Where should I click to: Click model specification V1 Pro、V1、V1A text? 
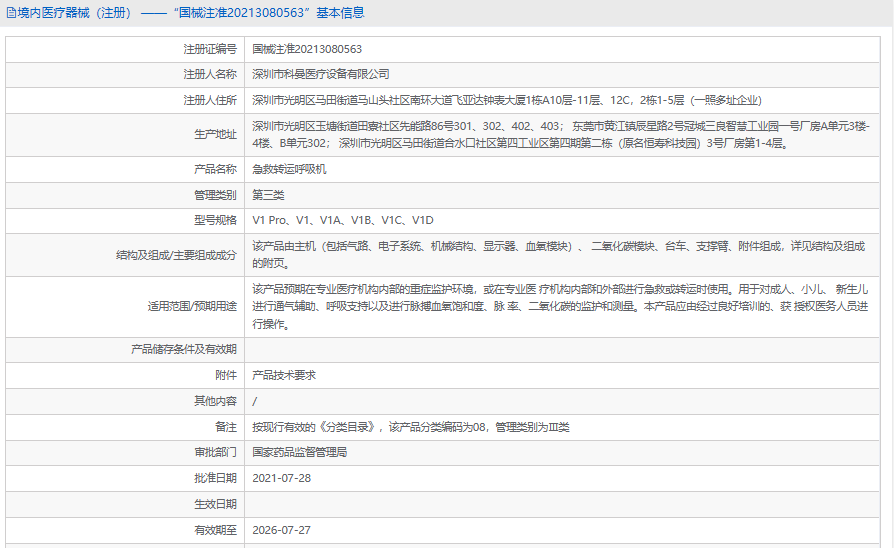[x=343, y=221]
